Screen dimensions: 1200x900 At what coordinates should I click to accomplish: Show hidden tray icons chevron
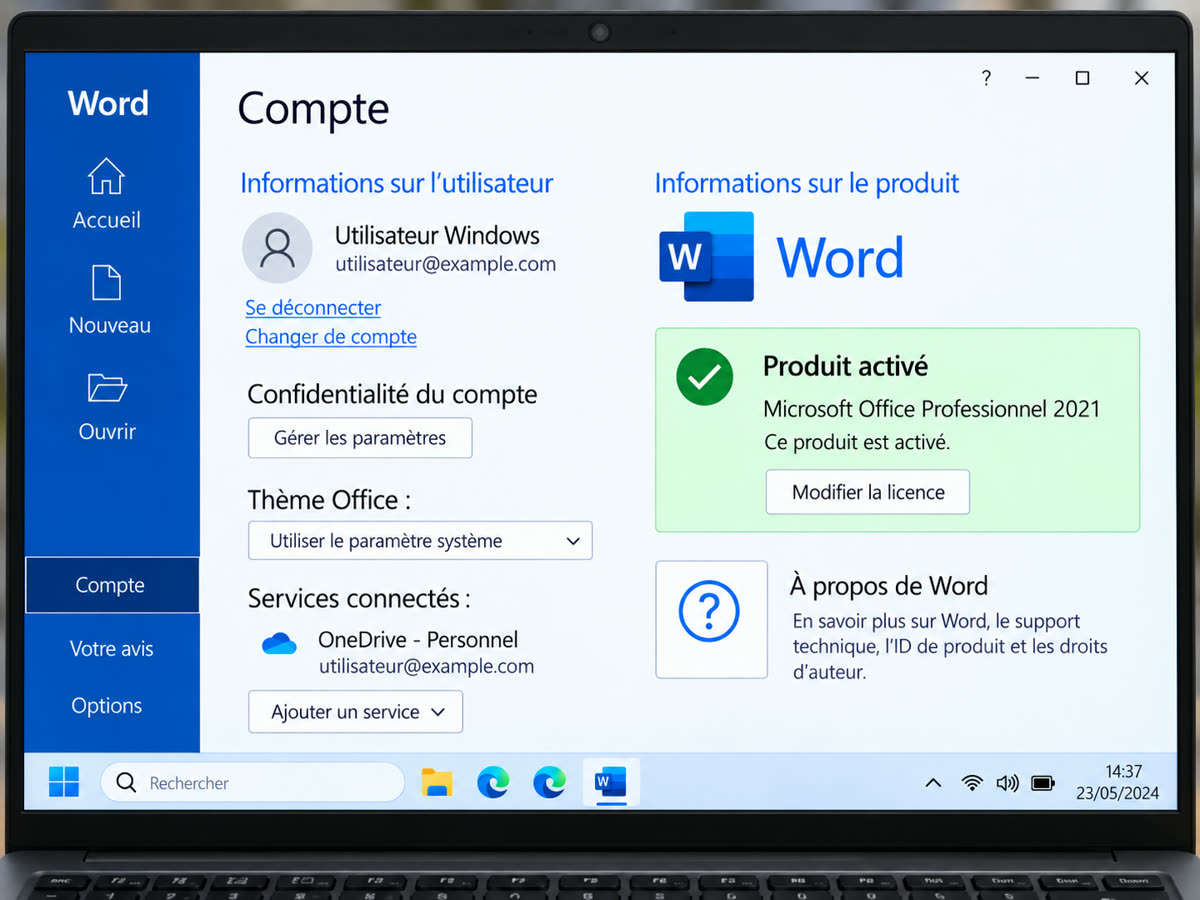point(933,783)
